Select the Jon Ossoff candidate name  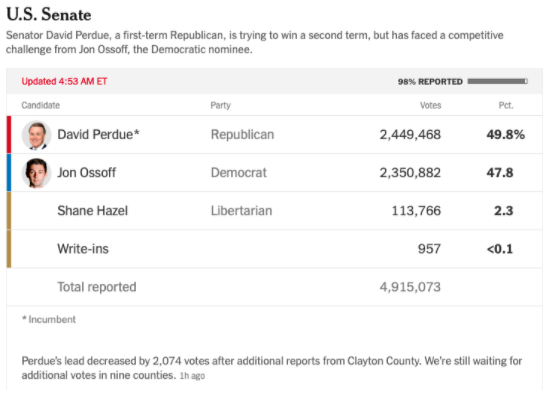(x=86, y=173)
